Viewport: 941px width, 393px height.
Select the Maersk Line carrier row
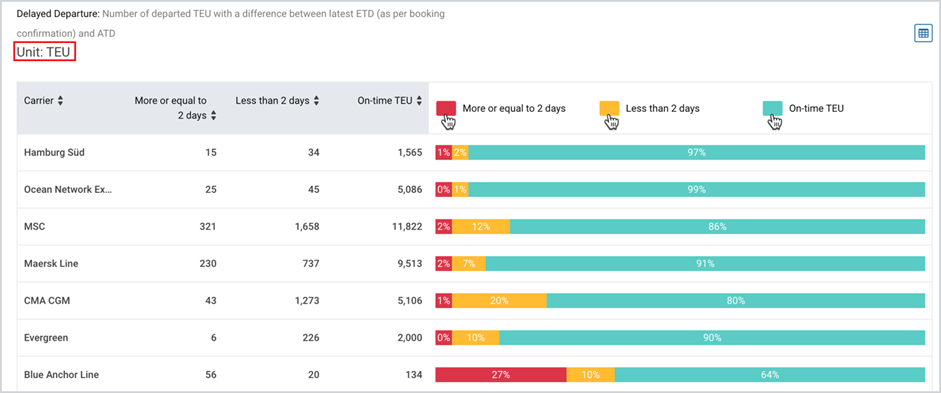tap(470, 263)
